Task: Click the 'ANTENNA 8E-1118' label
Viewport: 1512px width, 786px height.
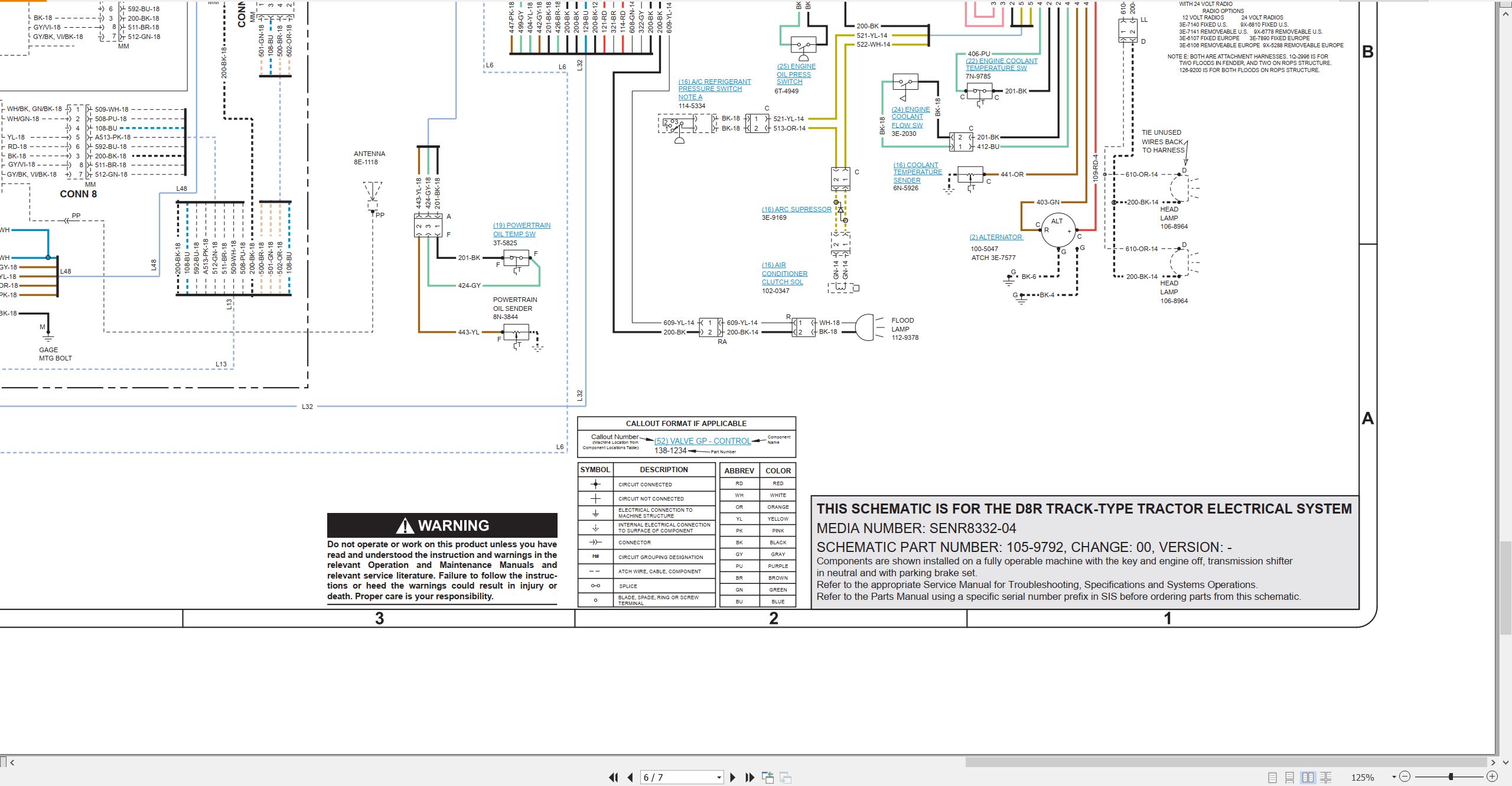Action: point(369,158)
